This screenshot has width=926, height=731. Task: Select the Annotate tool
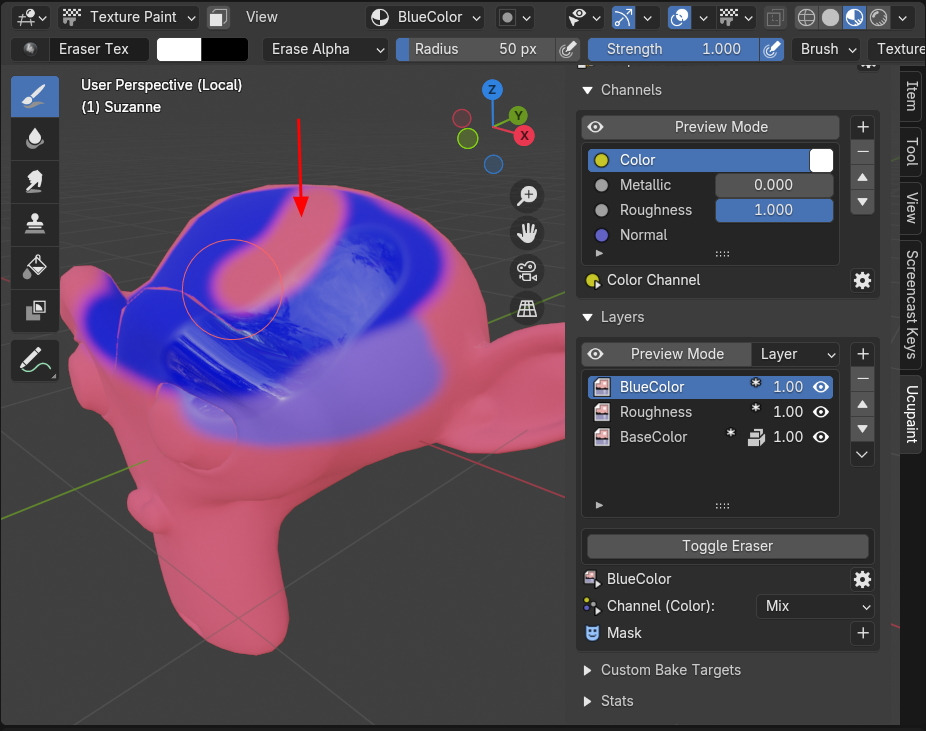[35, 360]
